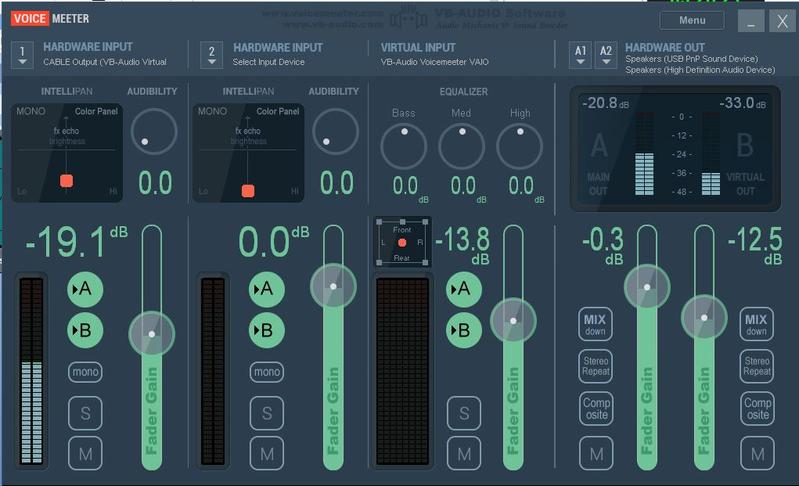Click the High equalizer knob
The image size is (799, 486).
click(x=520, y=147)
